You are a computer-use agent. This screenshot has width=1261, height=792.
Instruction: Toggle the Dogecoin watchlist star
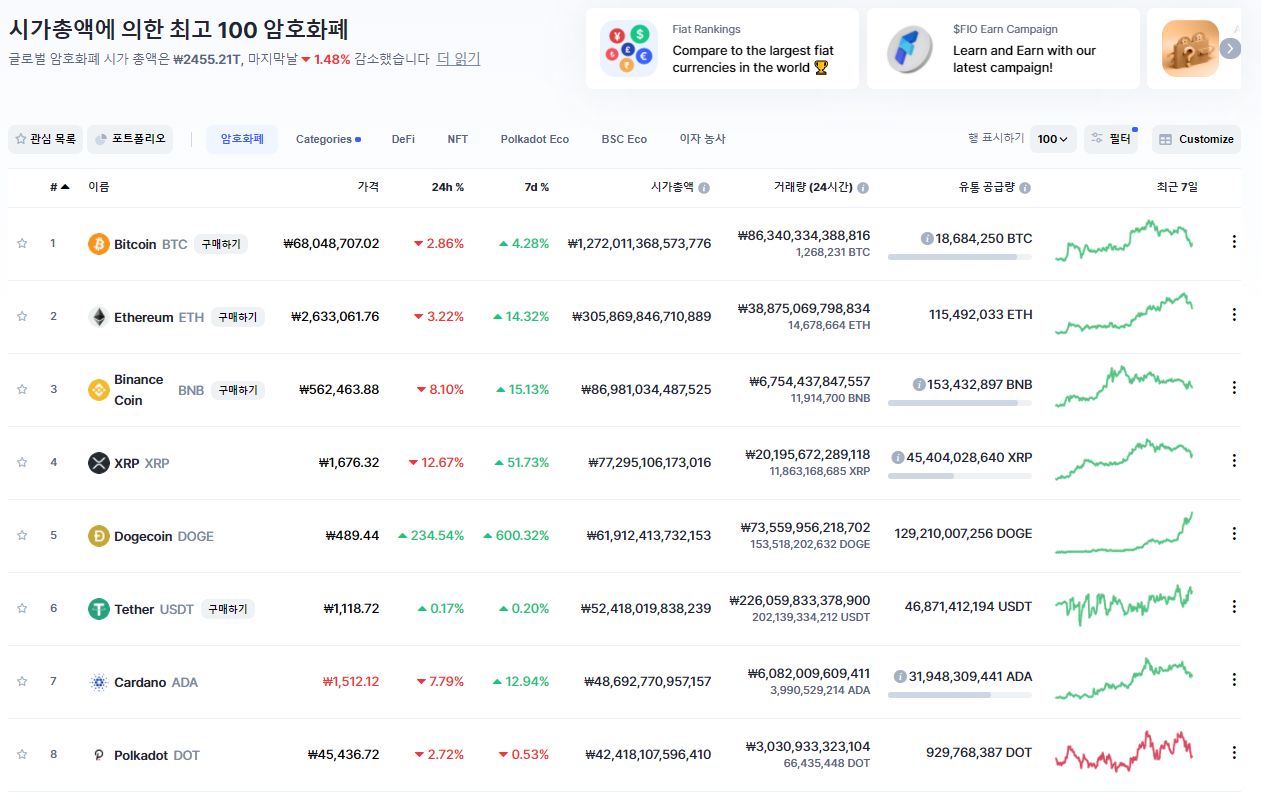click(21, 536)
